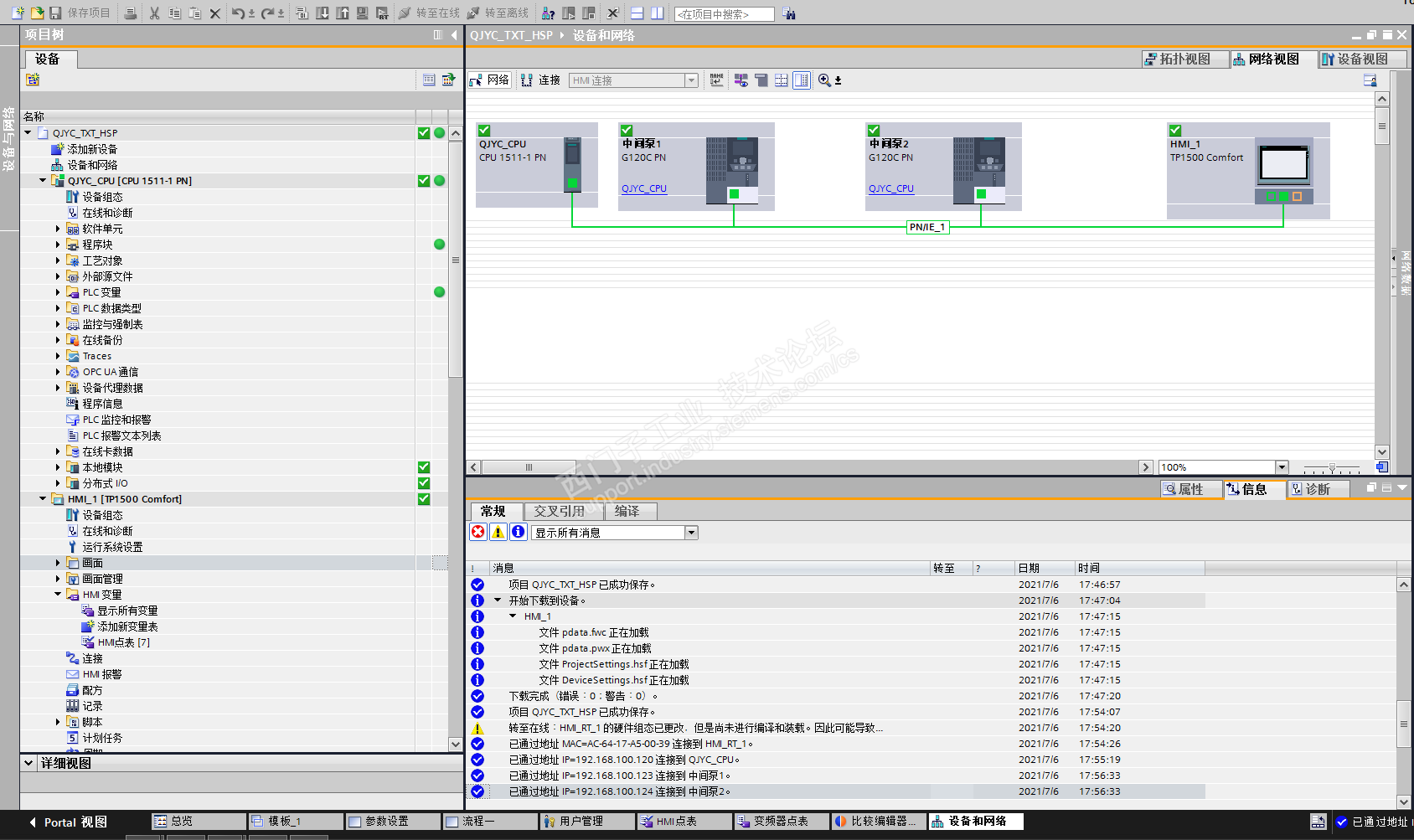Screen dimensions: 1414x840
Task: Split the editor space horizontally
Action: pos(637,13)
